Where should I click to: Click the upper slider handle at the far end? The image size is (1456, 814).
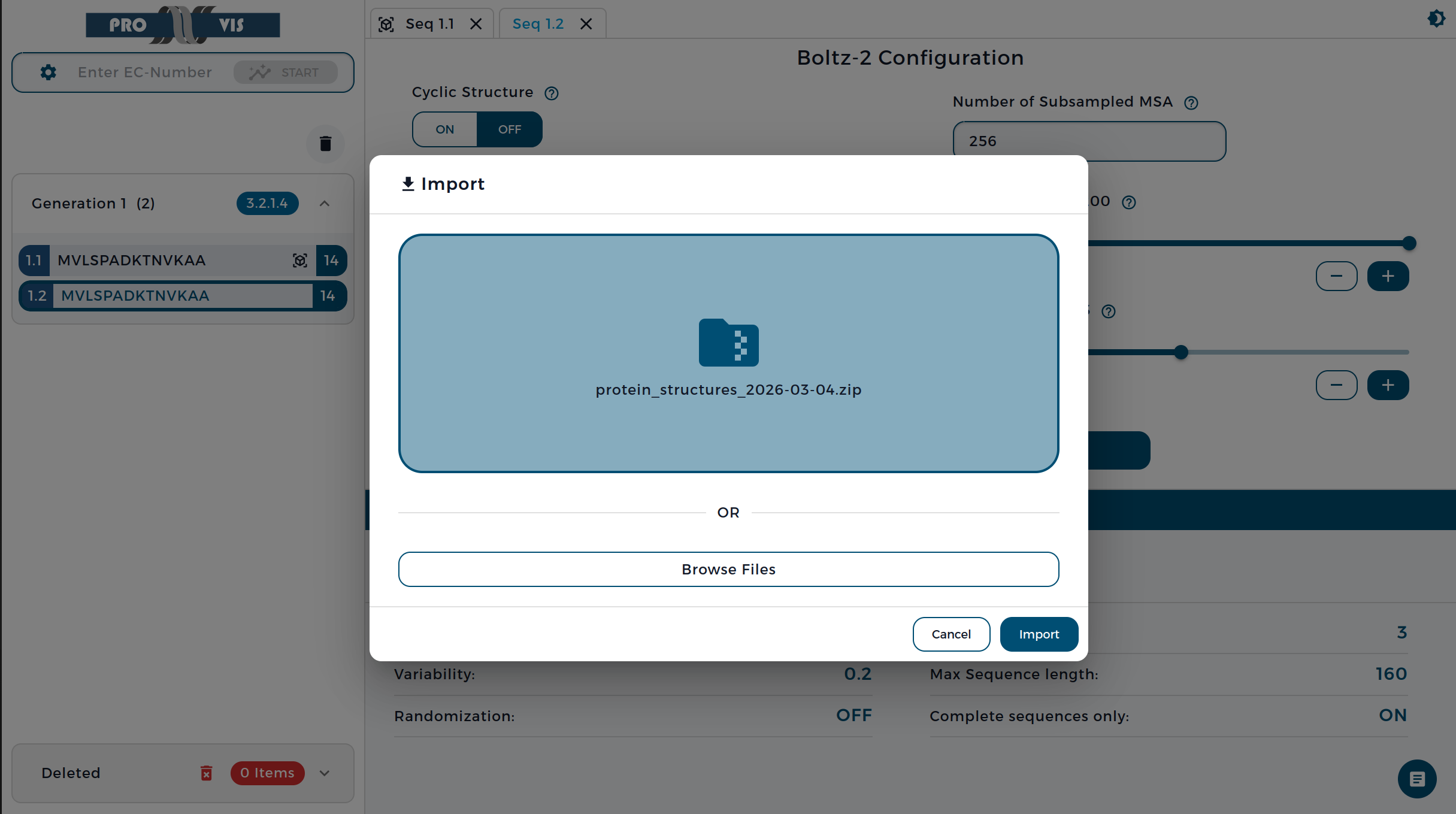(x=1409, y=243)
